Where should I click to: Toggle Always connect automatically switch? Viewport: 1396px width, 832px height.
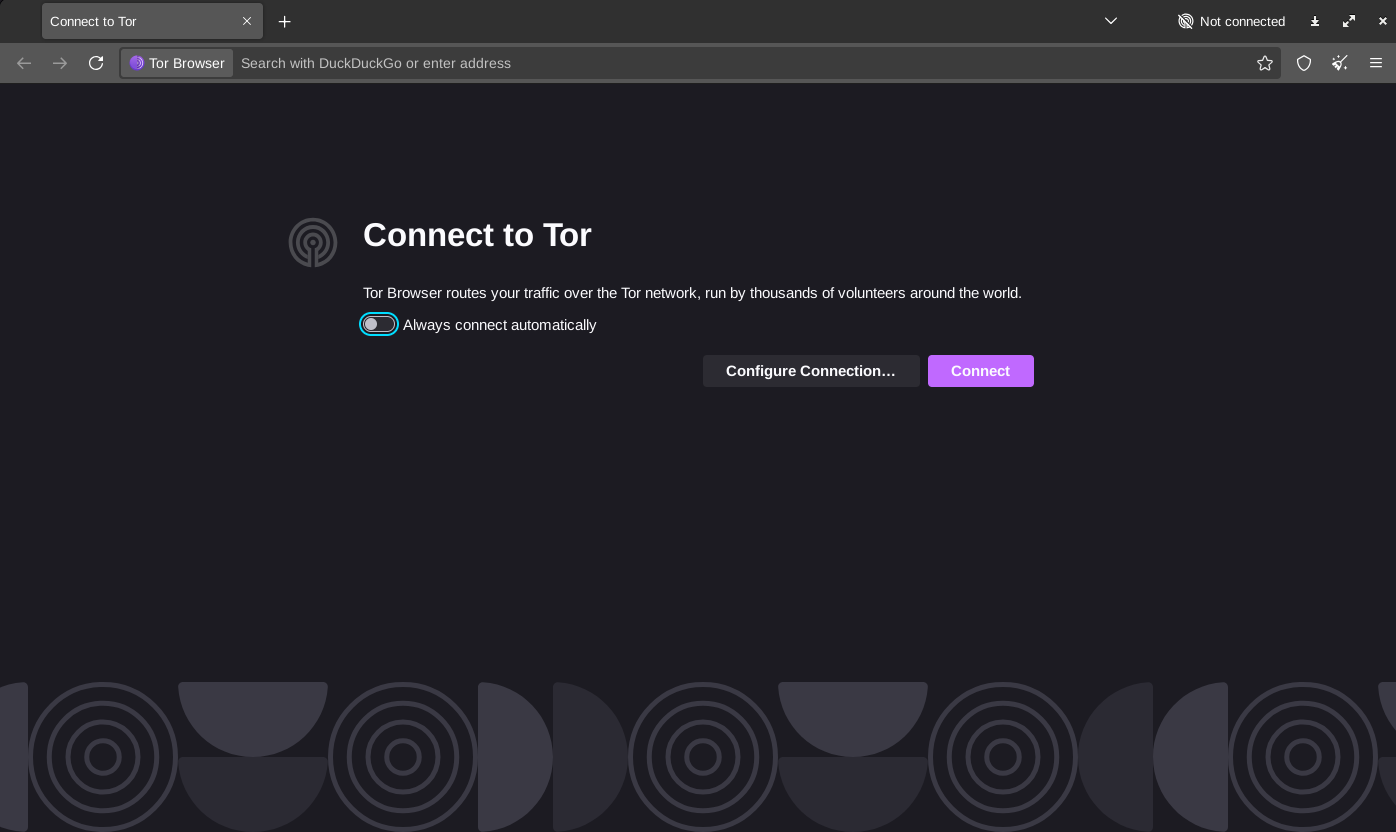click(379, 324)
